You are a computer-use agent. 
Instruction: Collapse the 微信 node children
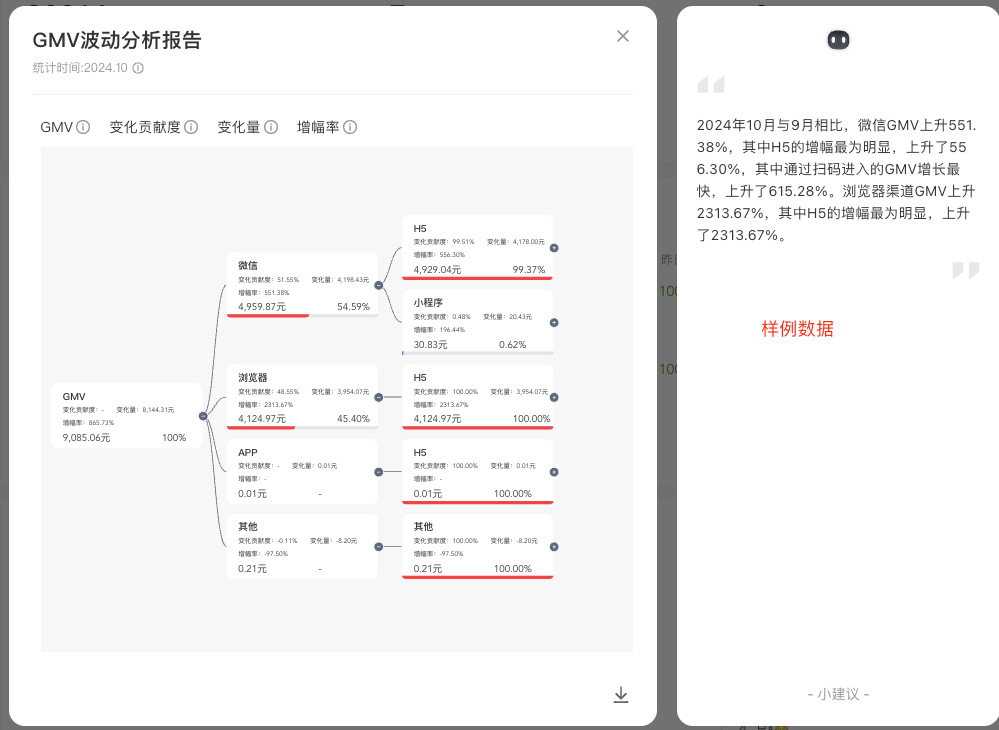[378, 284]
